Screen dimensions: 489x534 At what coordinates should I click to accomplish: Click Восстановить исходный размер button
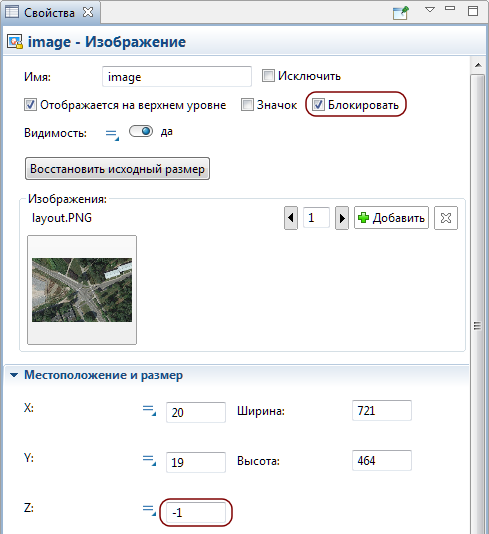117,169
